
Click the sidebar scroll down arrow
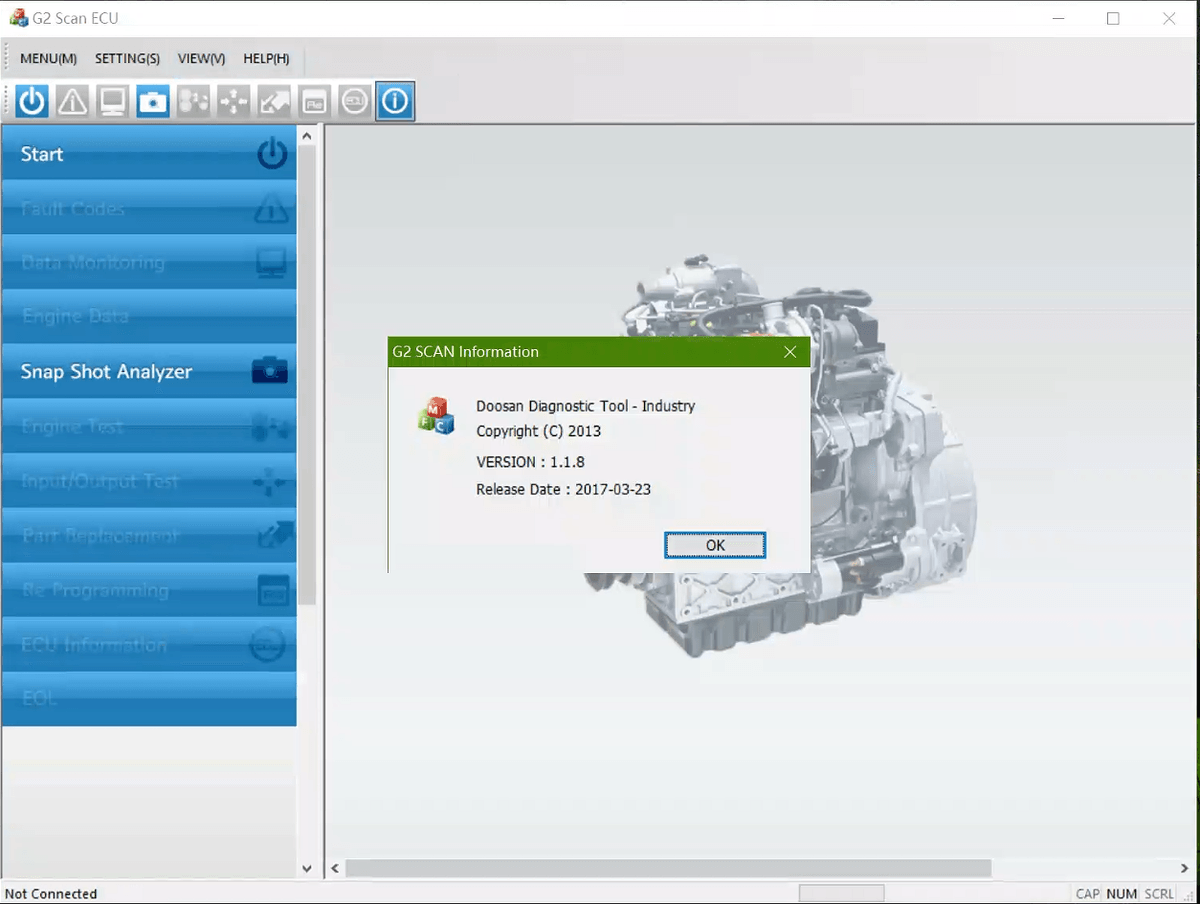pos(307,868)
